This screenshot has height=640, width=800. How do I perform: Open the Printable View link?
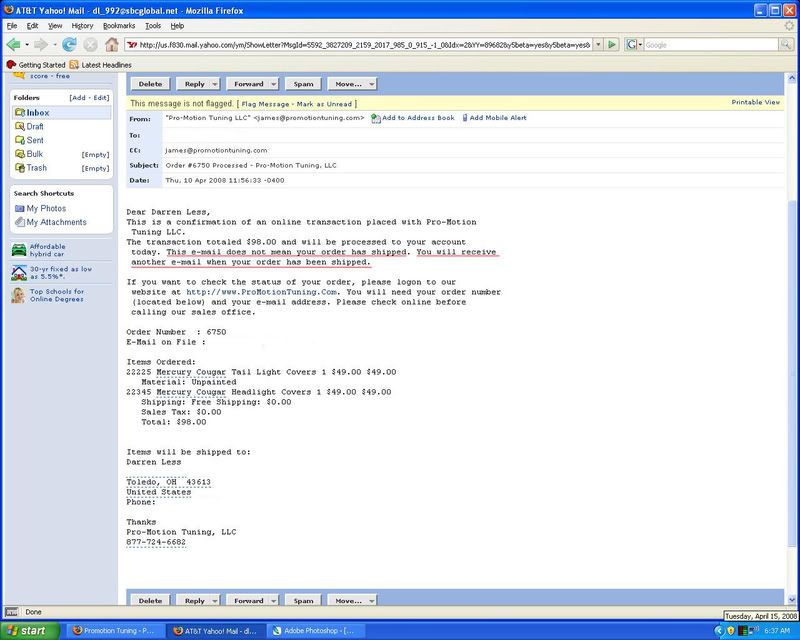click(756, 102)
